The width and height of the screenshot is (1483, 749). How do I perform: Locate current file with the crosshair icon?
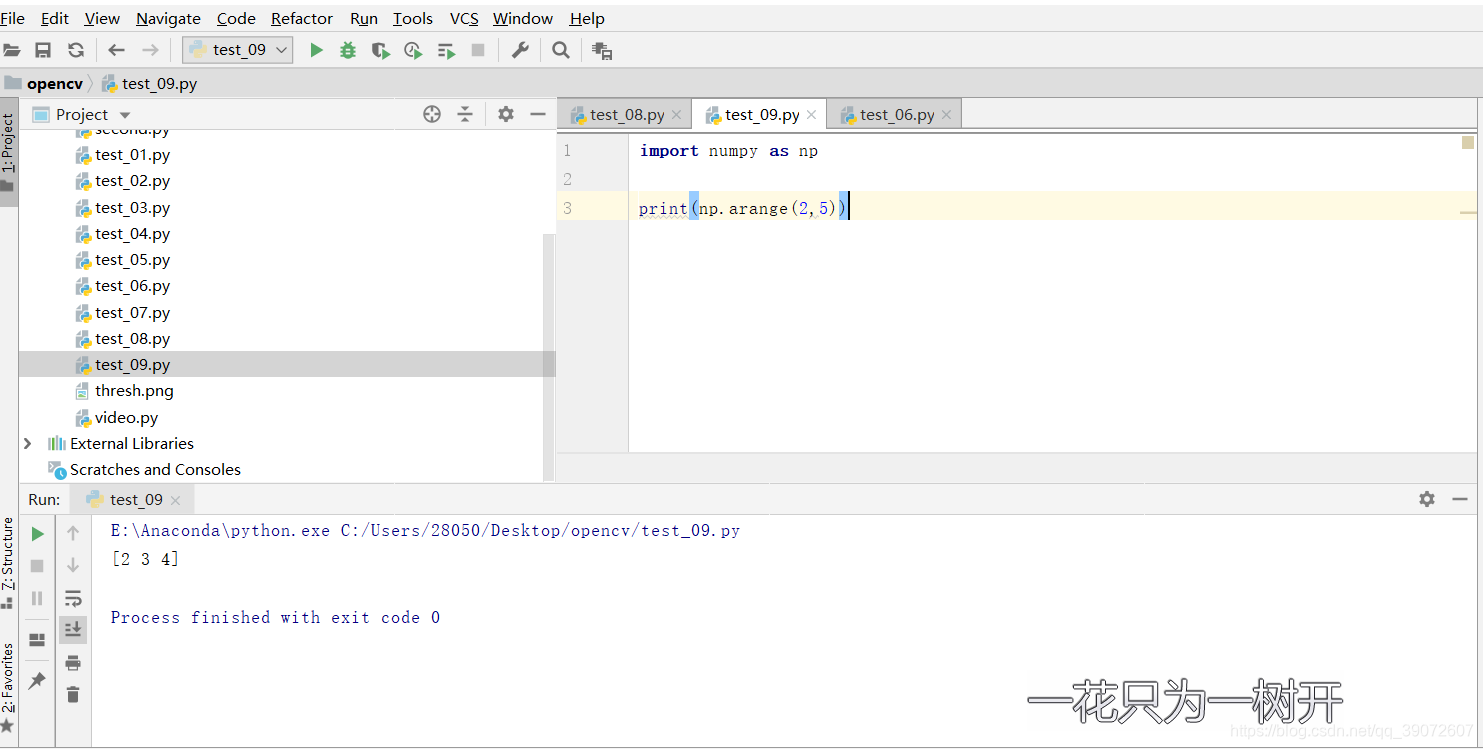click(432, 114)
